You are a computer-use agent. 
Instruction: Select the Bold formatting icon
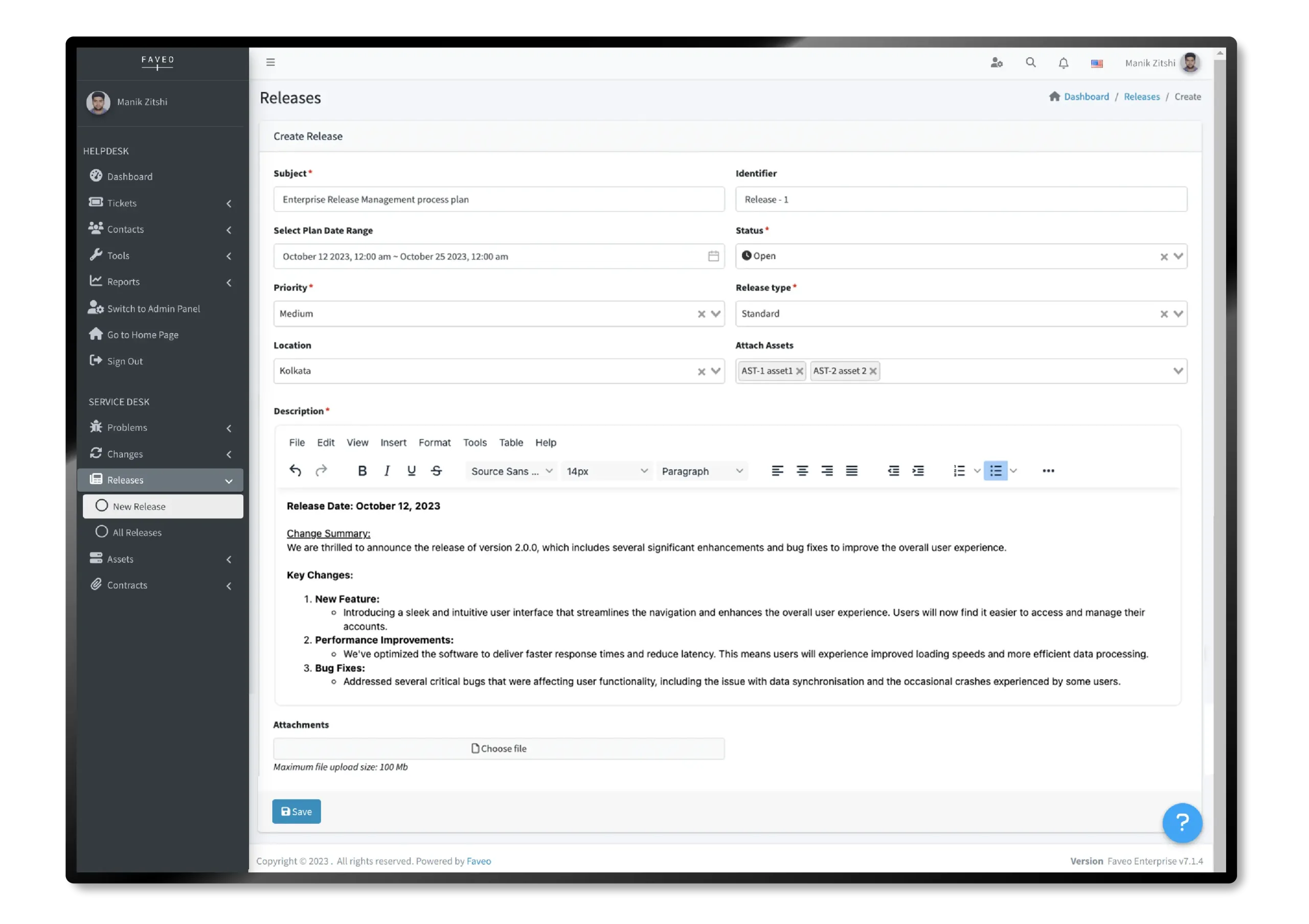tap(363, 471)
